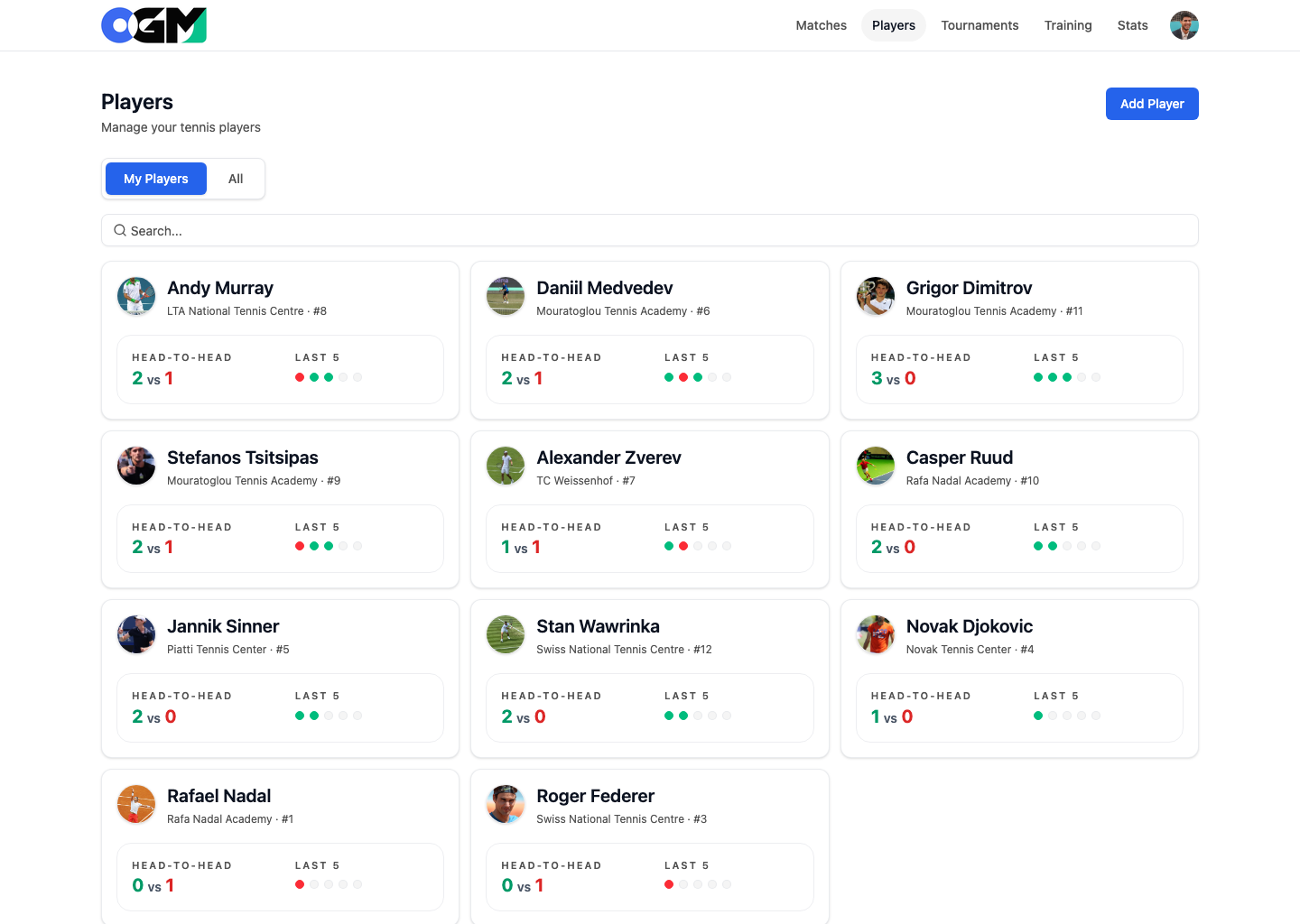
Task: Select the My Players filter
Action: click(x=155, y=179)
